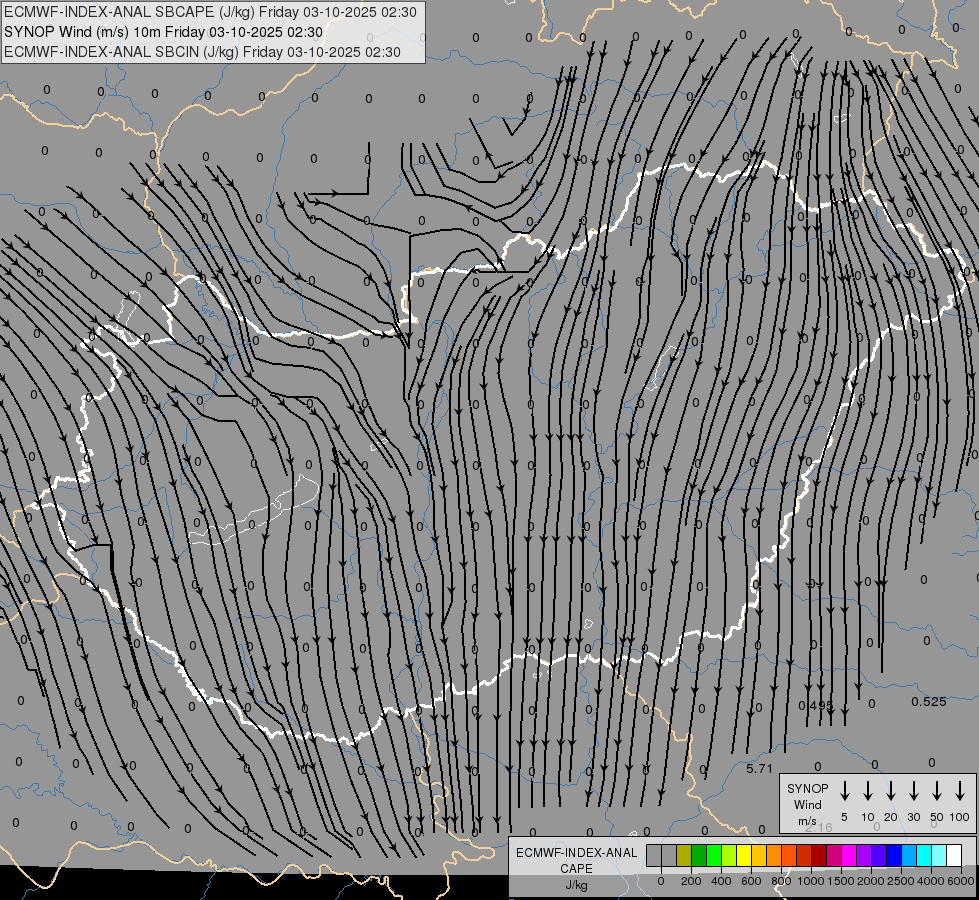Image resolution: width=979 pixels, height=900 pixels.
Task: Click the 0.525 value on the map
Action: (x=928, y=701)
